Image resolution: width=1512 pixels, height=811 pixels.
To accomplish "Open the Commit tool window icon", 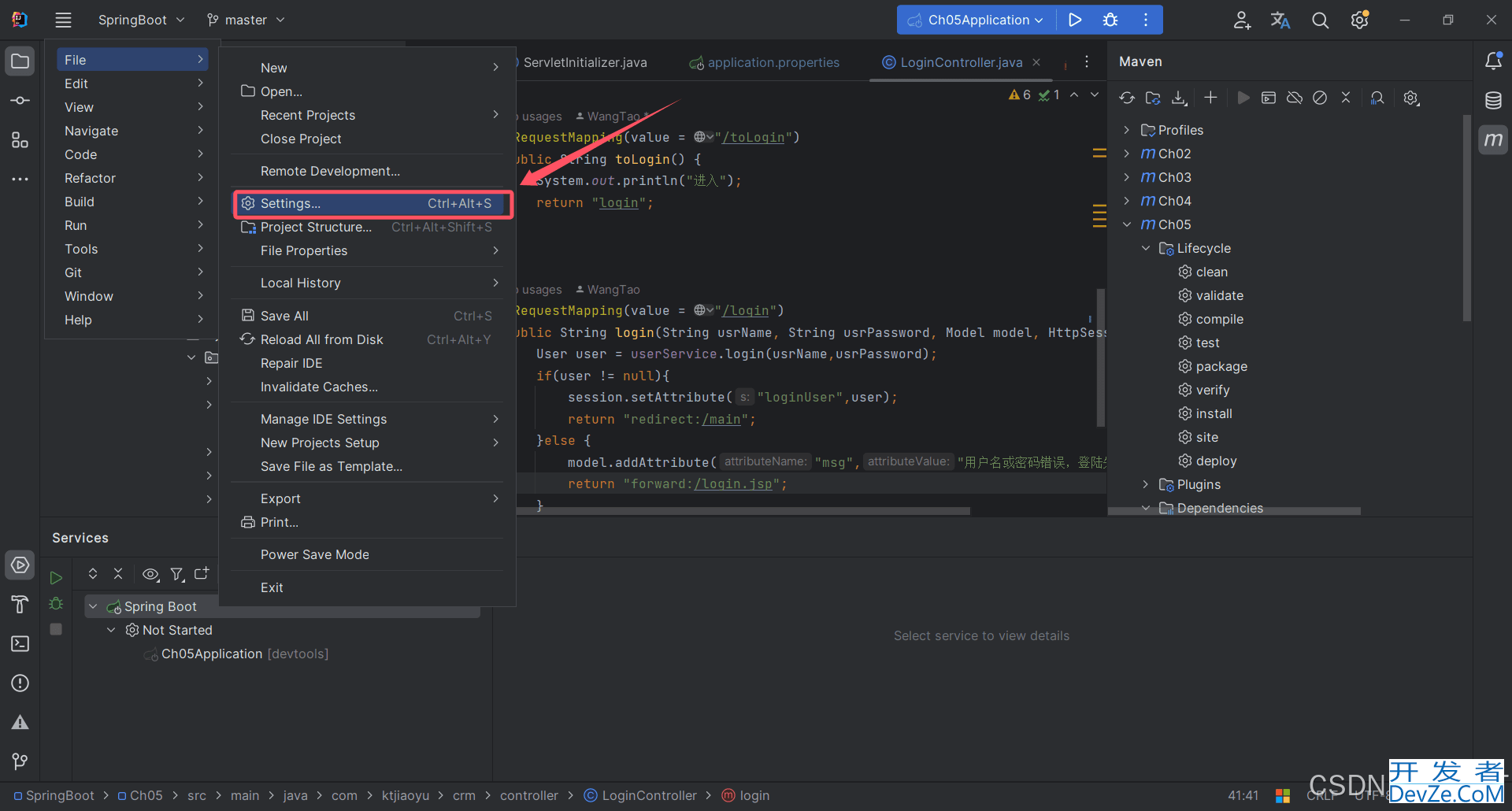I will click(x=20, y=101).
